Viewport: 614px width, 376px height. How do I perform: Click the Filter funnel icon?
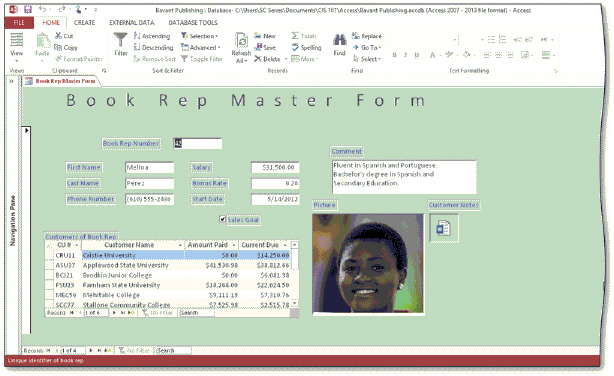click(121, 40)
